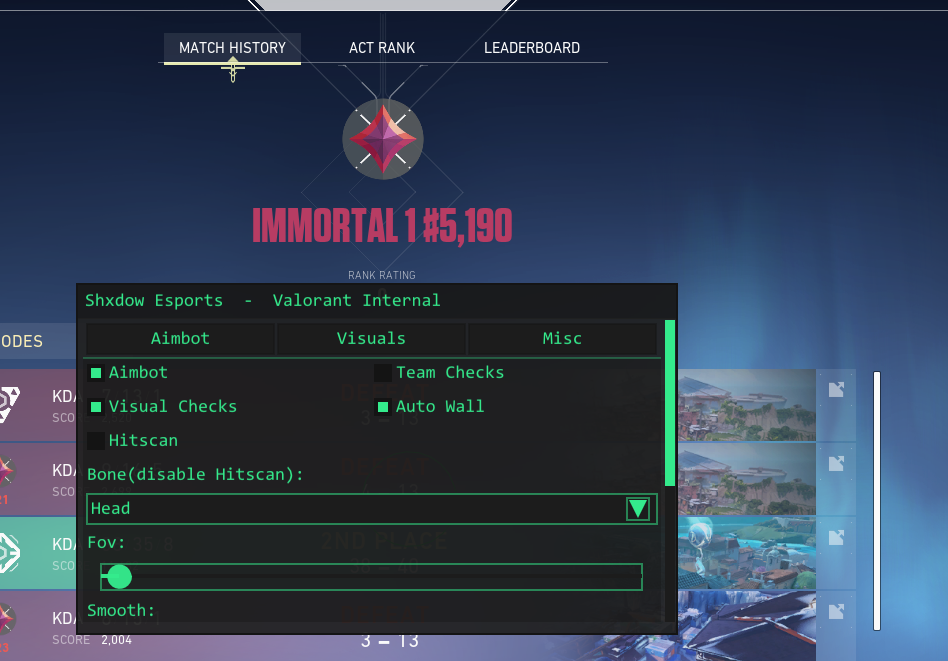Enable the Hitscan checkbox
Image resolution: width=948 pixels, height=661 pixels.
point(96,441)
